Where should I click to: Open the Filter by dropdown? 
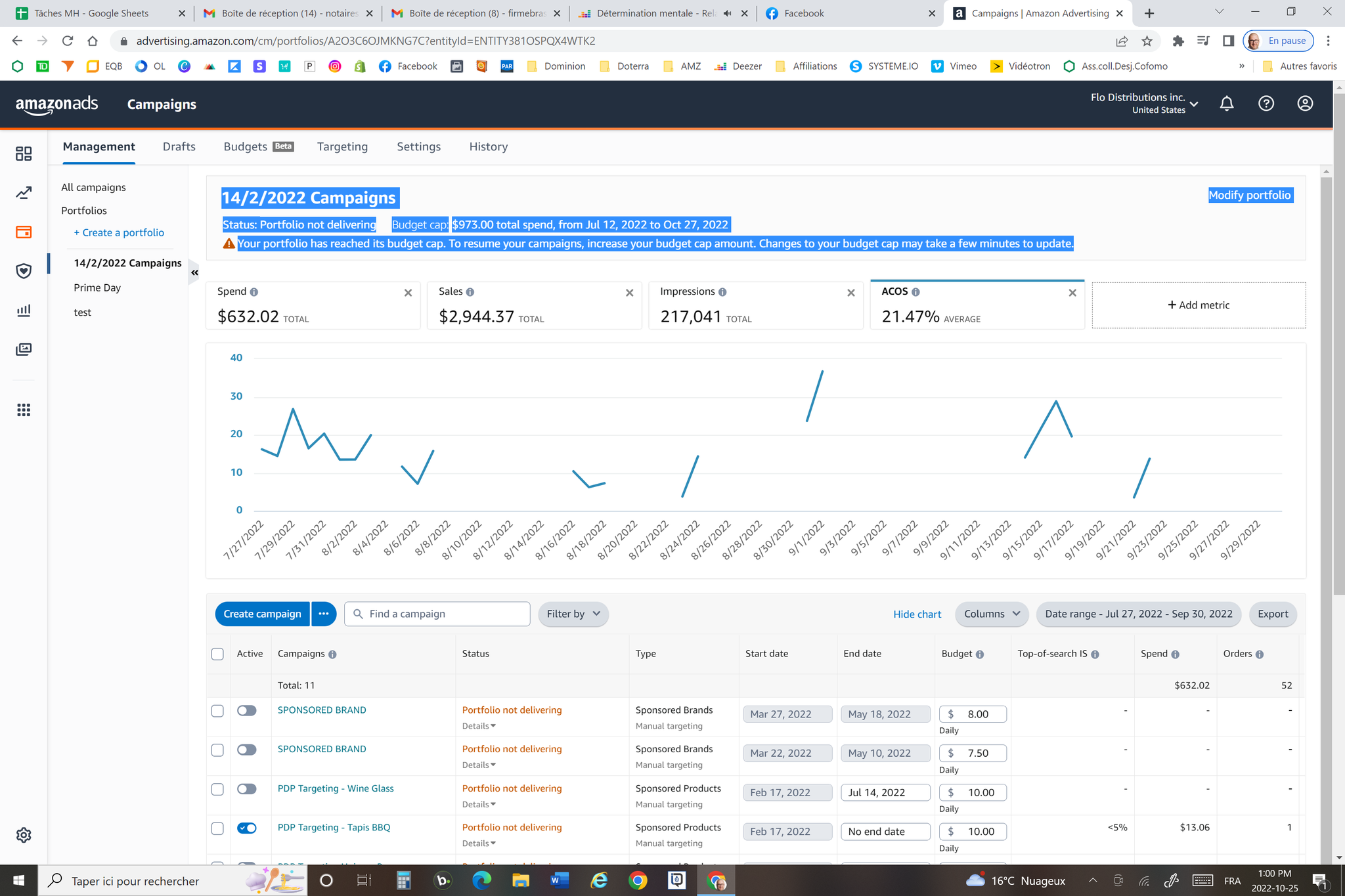pos(573,614)
